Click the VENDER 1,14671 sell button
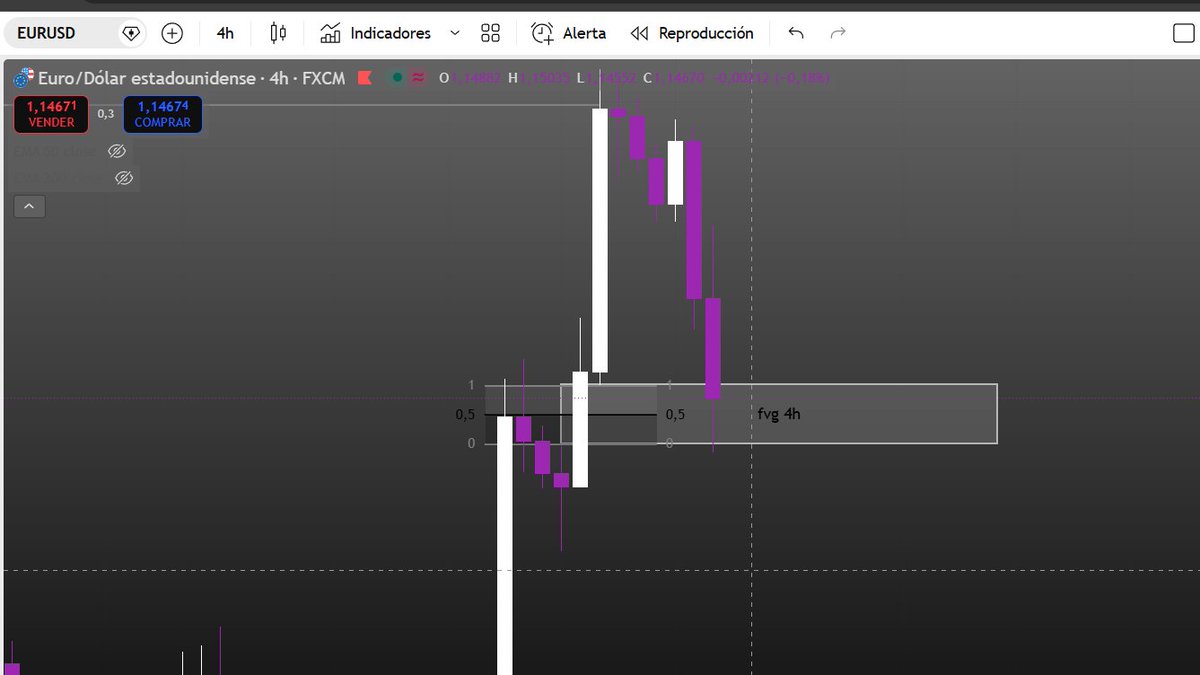 pos(51,114)
